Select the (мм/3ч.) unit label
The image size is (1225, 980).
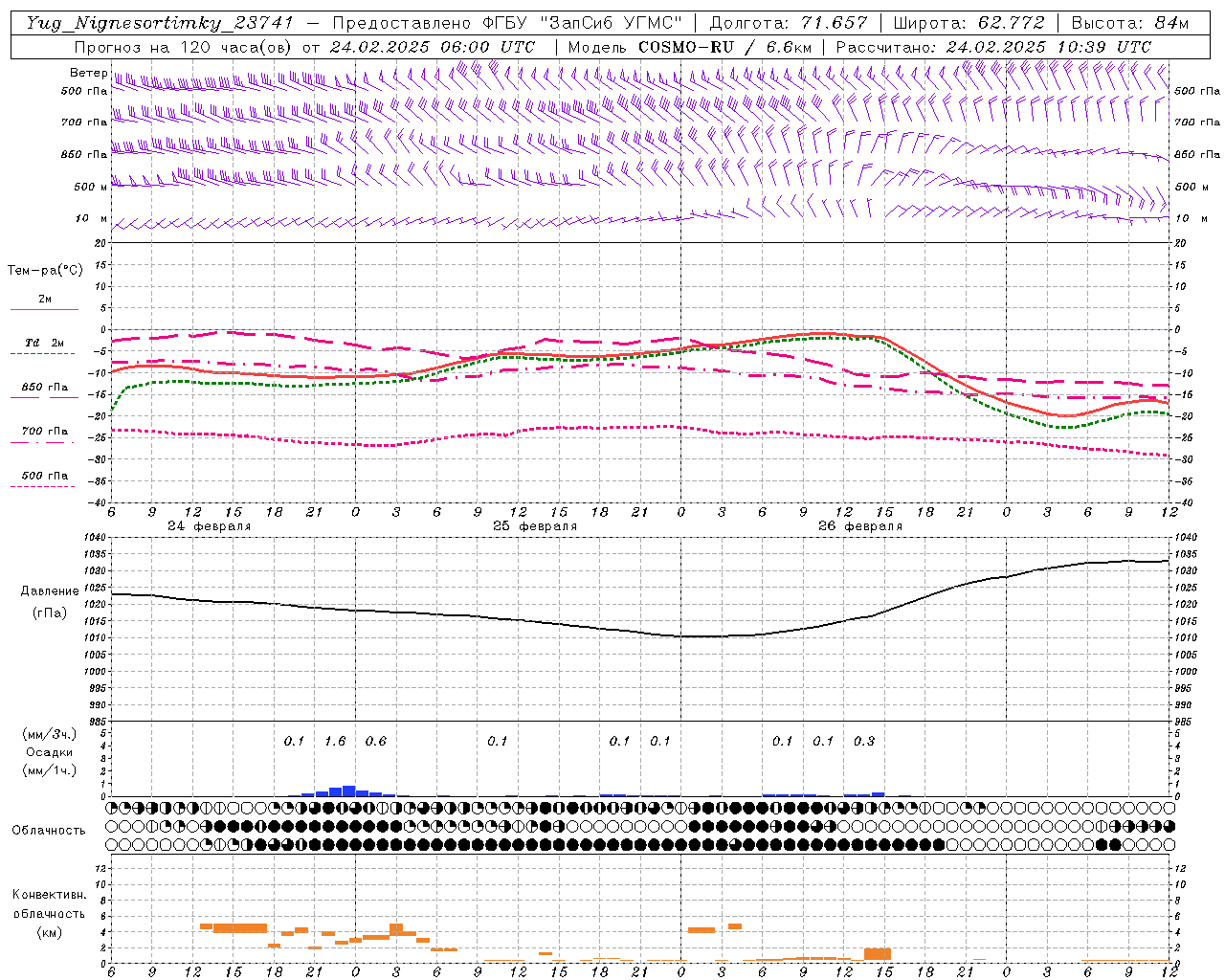pos(50,734)
